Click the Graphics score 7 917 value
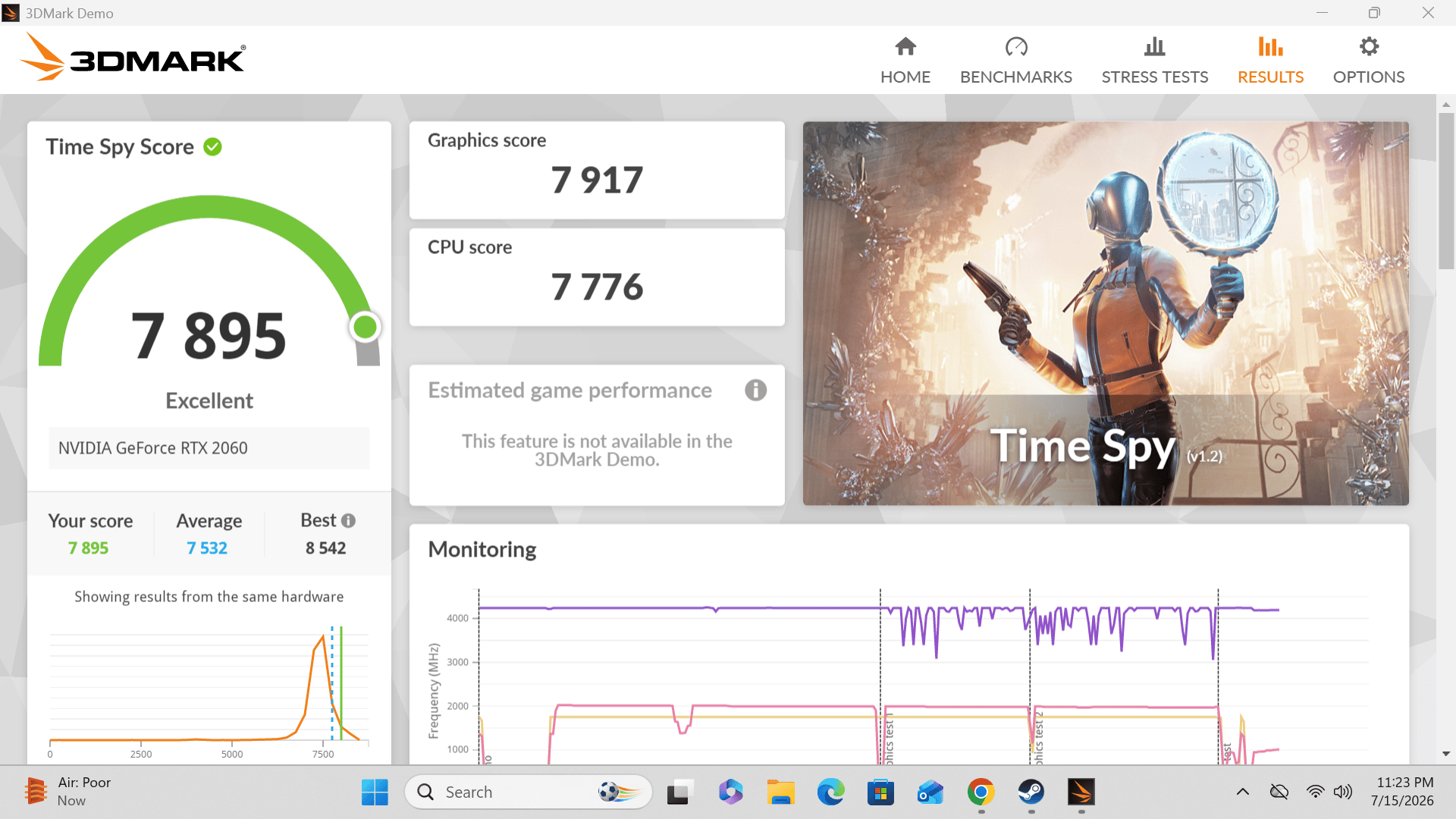Viewport: 1456px width, 819px height. tap(597, 180)
